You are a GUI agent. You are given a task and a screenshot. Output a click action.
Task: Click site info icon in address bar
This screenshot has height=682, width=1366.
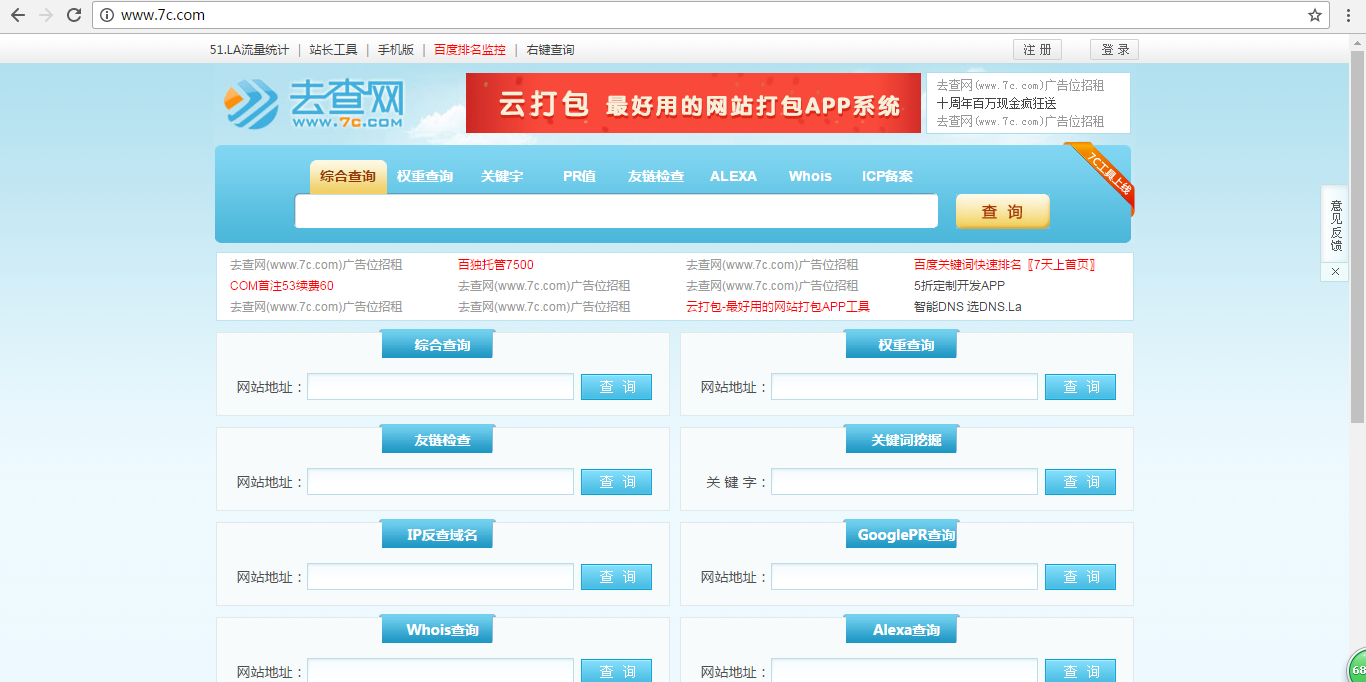pyautogui.click(x=107, y=15)
